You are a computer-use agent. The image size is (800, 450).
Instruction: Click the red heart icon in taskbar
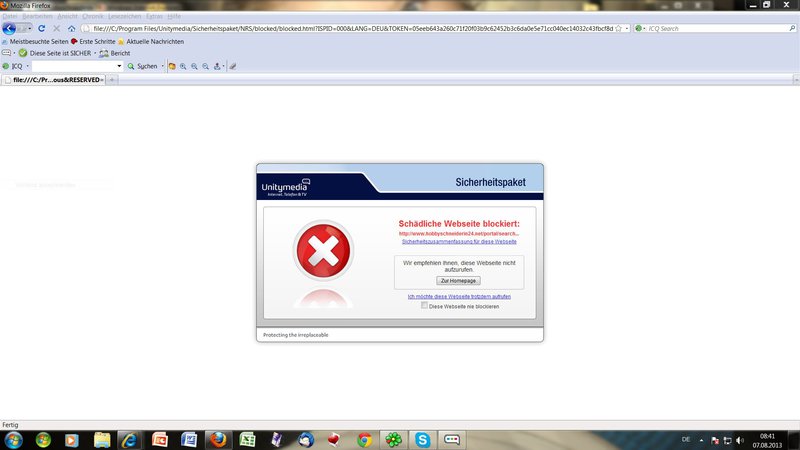(x=334, y=440)
